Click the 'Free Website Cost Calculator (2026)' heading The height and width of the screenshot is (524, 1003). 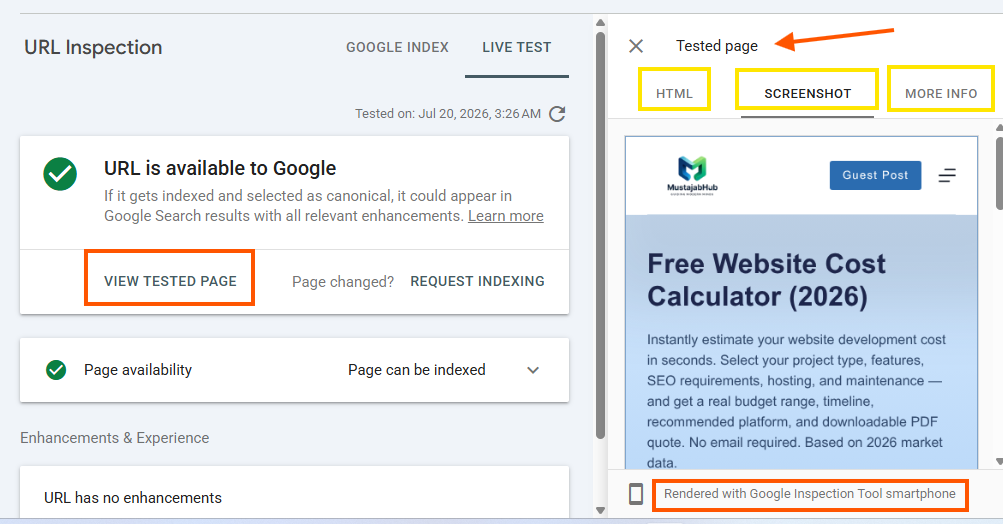766,280
